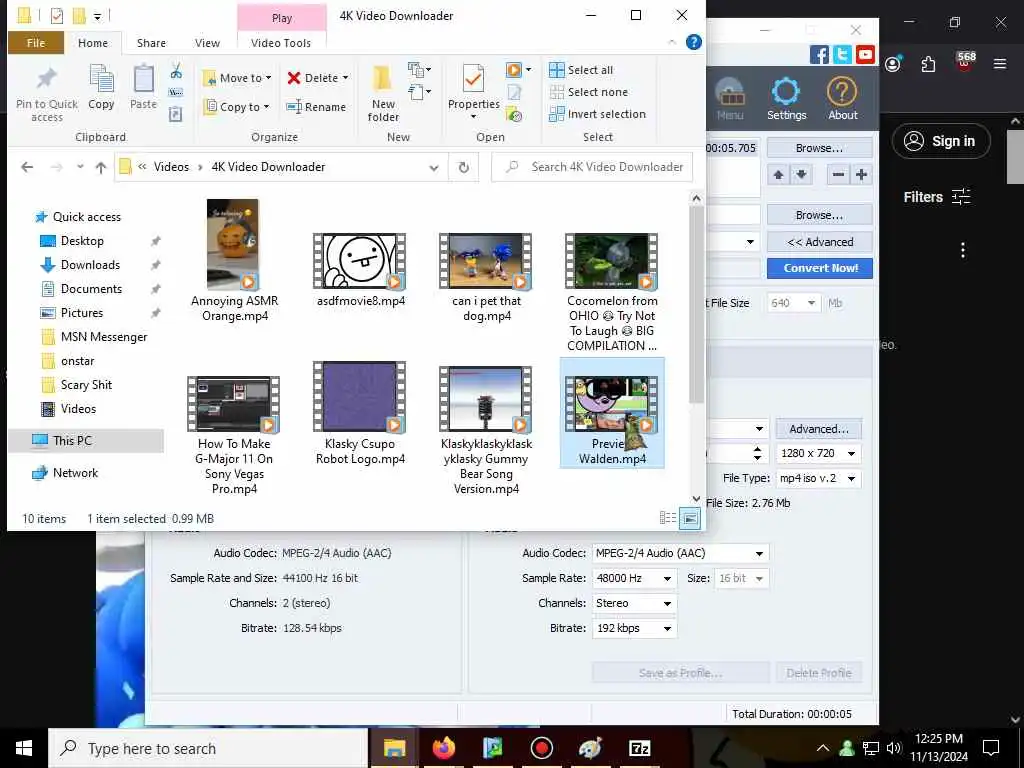Click the Convert Now! button
The width and height of the screenshot is (1024, 768).
pos(820,268)
